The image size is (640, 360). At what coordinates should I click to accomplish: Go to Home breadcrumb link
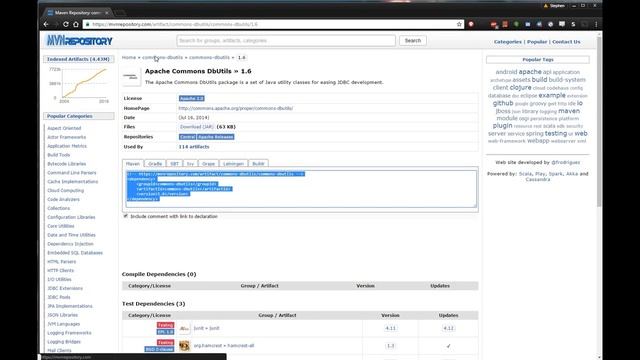(129, 58)
